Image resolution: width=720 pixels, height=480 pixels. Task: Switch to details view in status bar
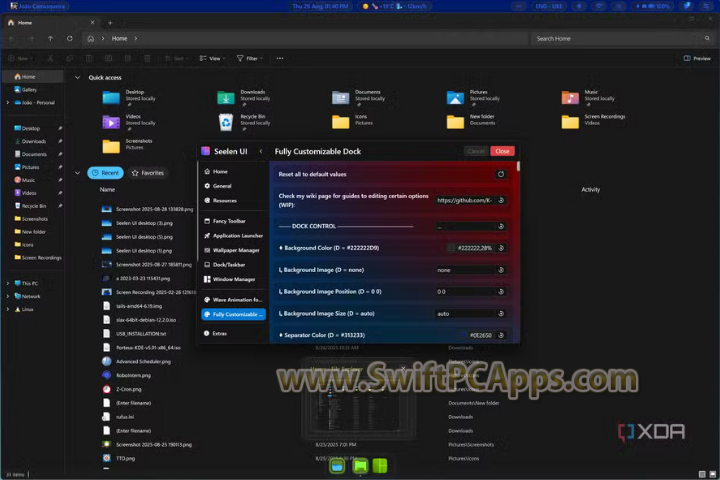tap(702, 474)
